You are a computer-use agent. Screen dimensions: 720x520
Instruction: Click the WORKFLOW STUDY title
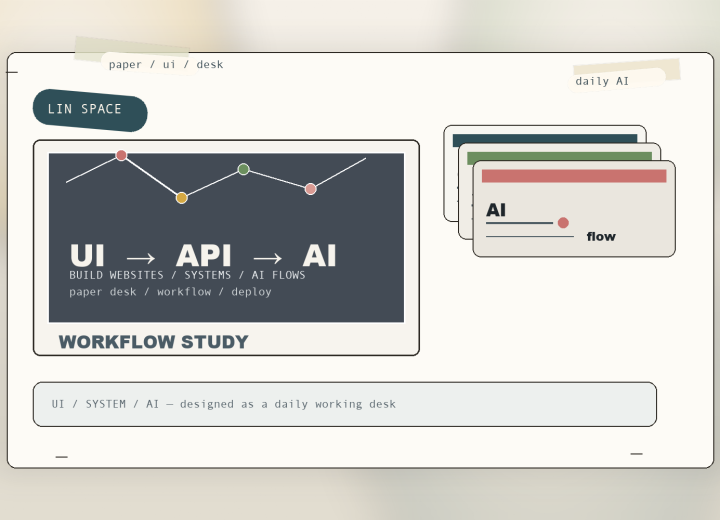[153, 342]
